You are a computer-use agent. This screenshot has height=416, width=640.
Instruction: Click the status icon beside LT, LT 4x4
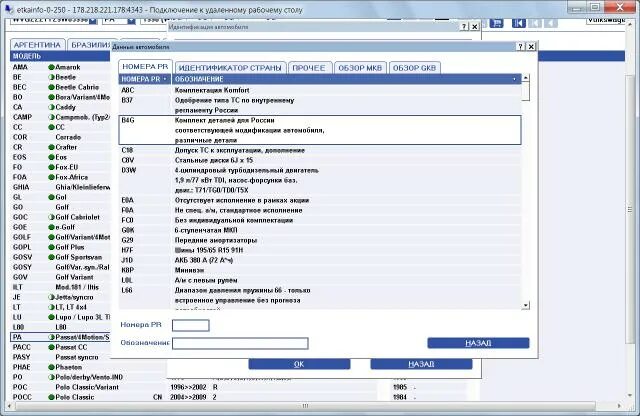[51, 307]
